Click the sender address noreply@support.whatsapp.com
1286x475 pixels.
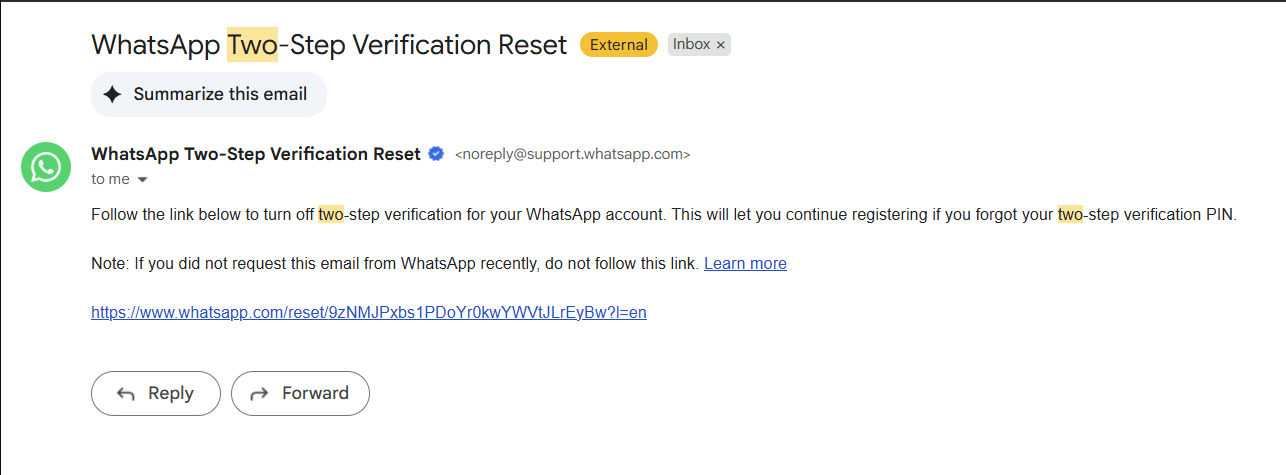pos(573,154)
